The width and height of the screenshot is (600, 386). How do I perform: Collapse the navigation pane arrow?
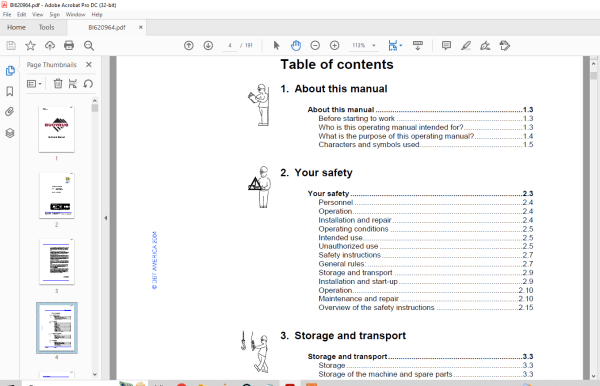(x=106, y=218)
